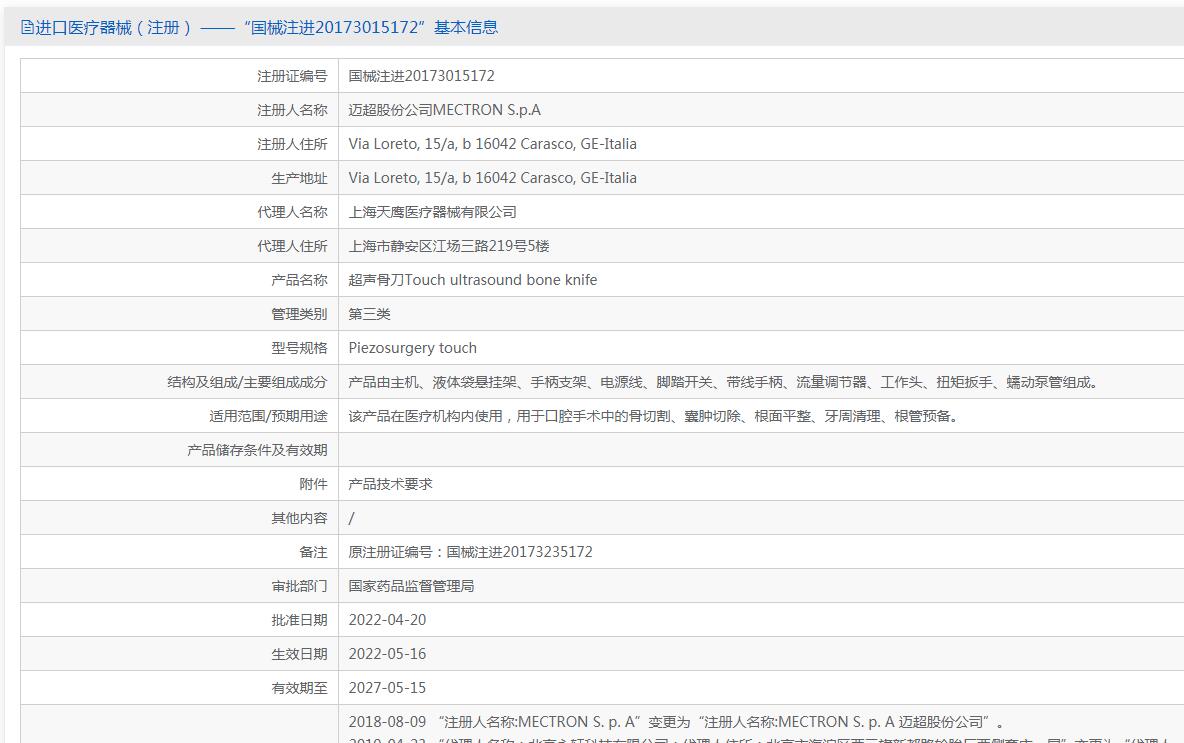Click the 批准日期 label
Viewport: 1184px width, 743px height.
click(299, 620)
